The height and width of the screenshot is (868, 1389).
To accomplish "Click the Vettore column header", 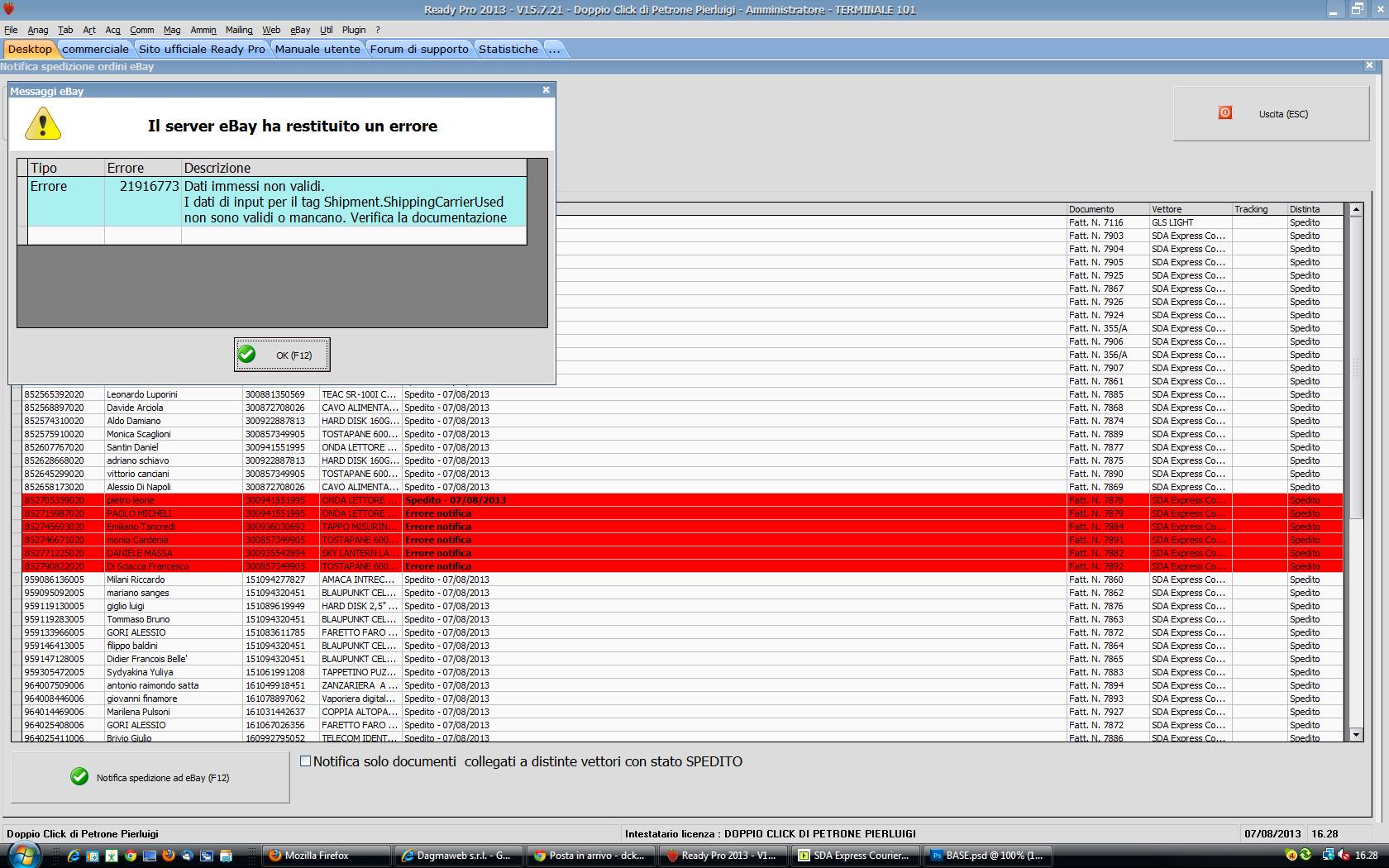I will (1191, 209).
